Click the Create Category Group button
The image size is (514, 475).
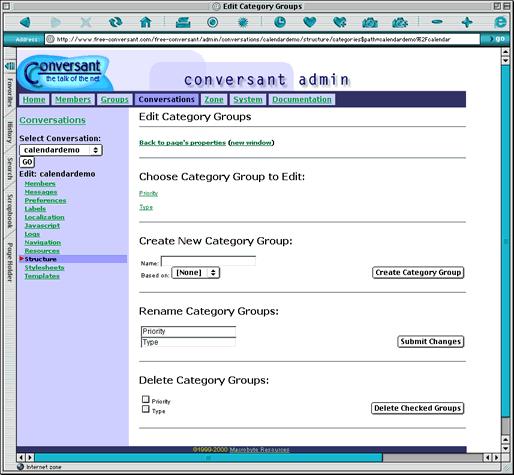pos(418,273)
